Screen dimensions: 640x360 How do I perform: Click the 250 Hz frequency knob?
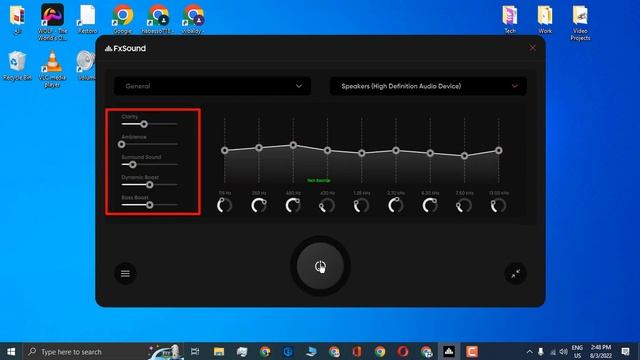tap(259, 205)
